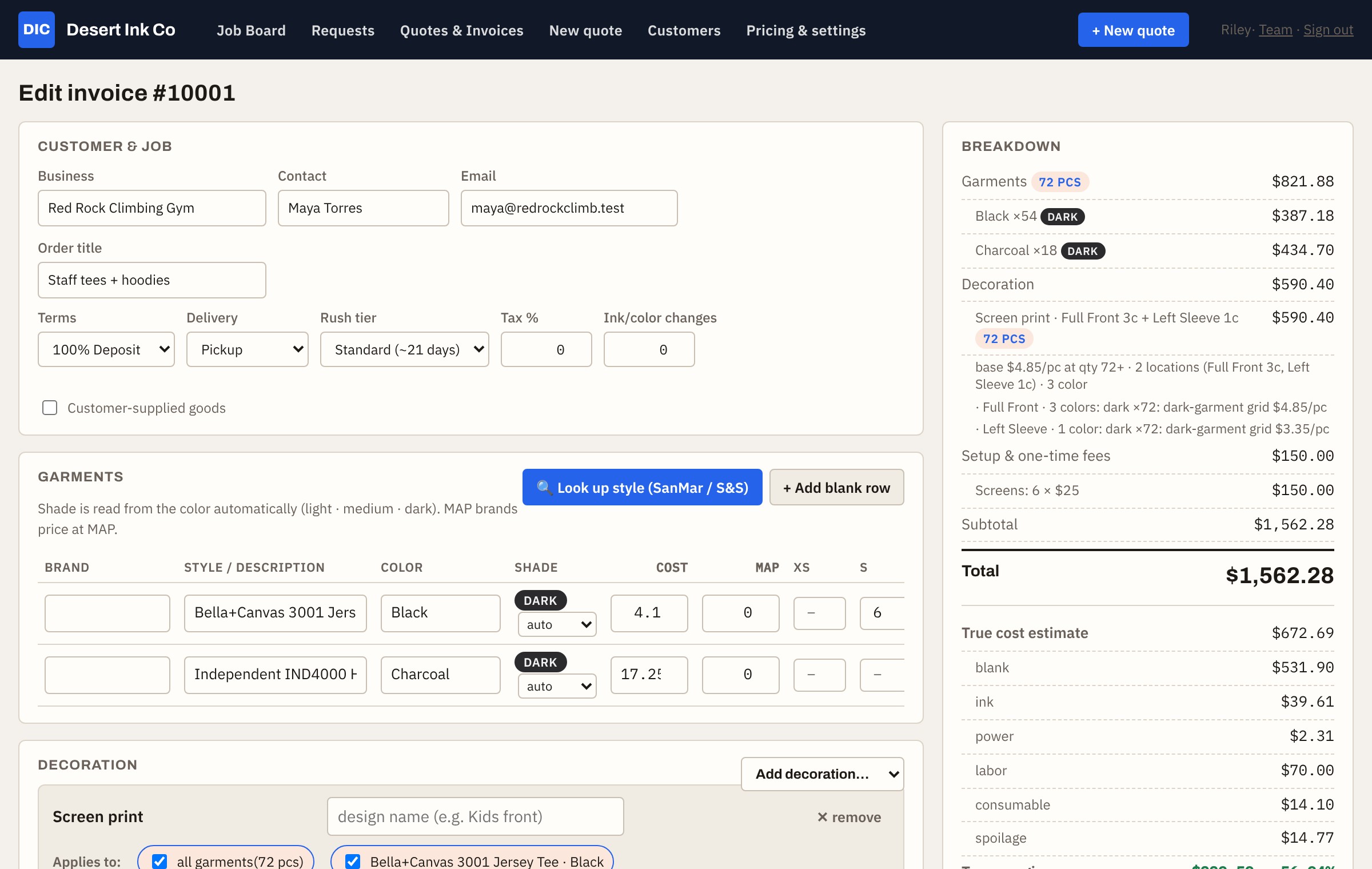
Task: Edit the Independent IND4000 style field
Action: (276, 675)
